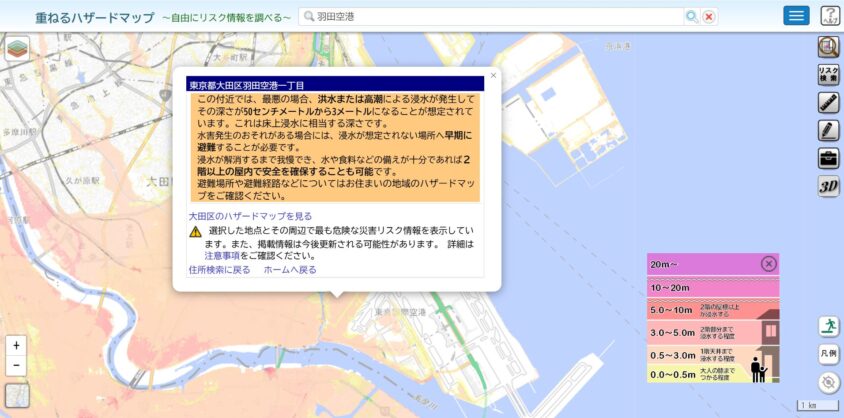Close the risk information popup
The width and height of the screenshot is (844, 418).
[x=493, y=76]
